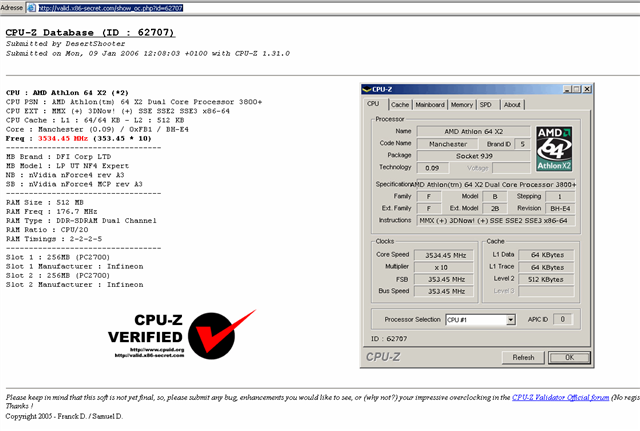This screenshot has width=640, height=431.
Task: Click the Bus Speed 353.45 MHz field
Action: (444, 291)
